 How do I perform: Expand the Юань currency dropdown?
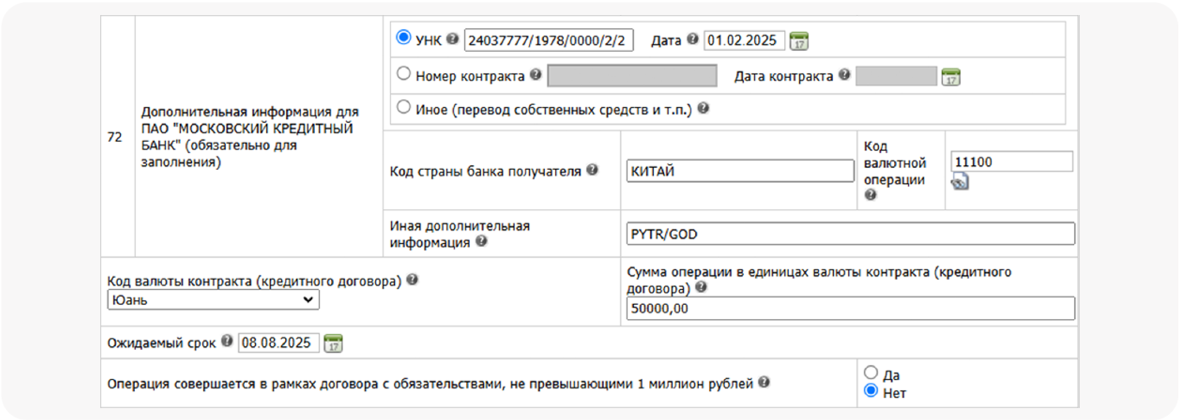(213, 300)
